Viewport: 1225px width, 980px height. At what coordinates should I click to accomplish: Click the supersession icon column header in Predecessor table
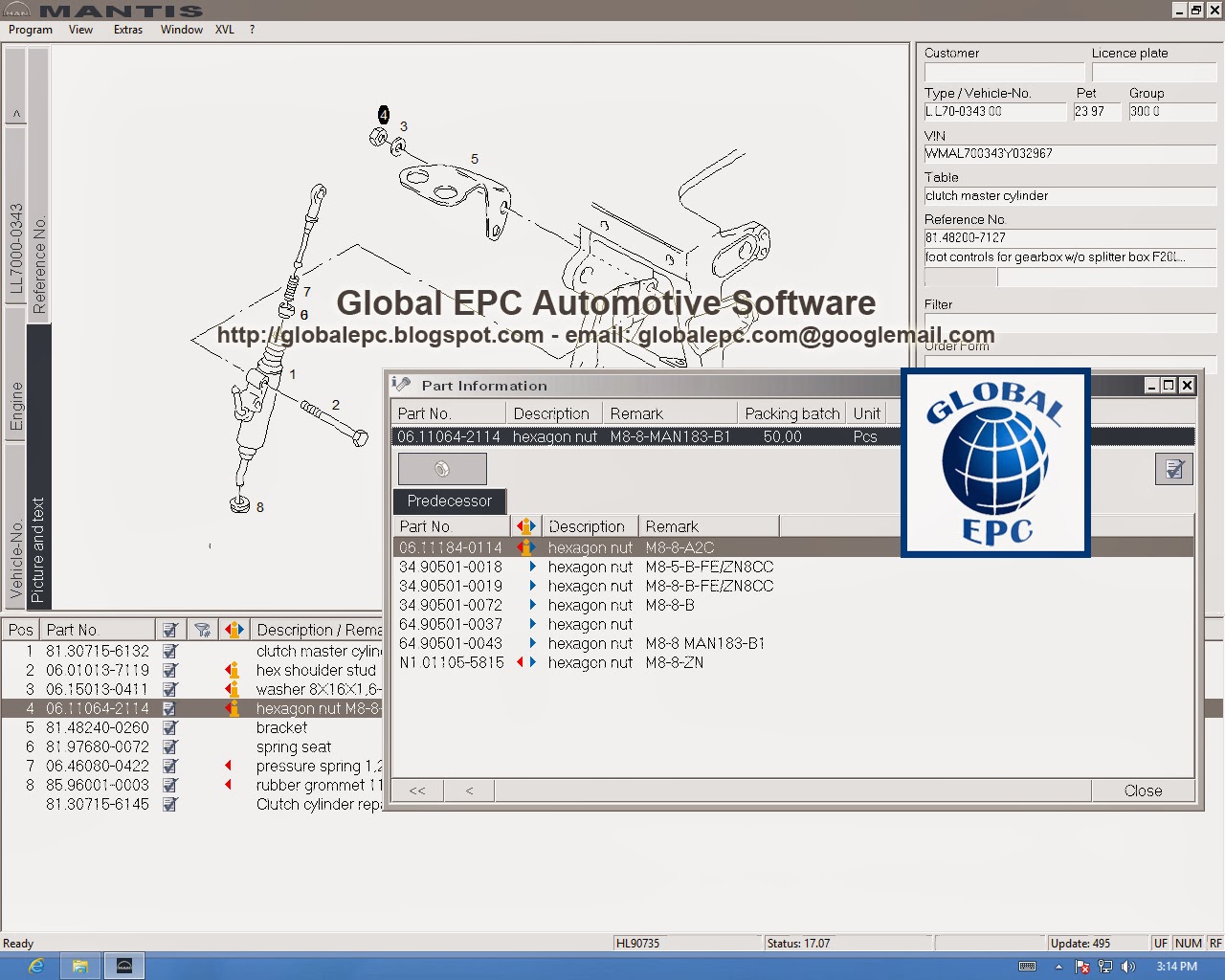click(525, 526)
